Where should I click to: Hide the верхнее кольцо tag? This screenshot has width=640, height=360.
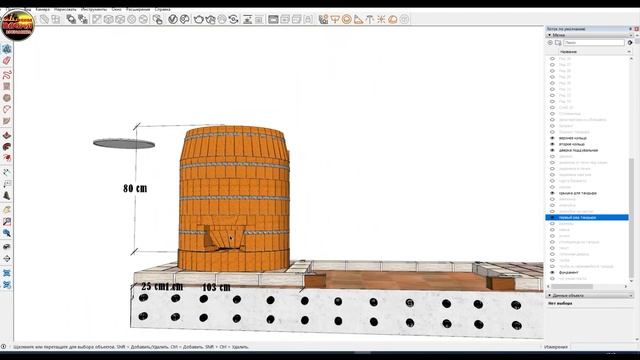(552, 138)
